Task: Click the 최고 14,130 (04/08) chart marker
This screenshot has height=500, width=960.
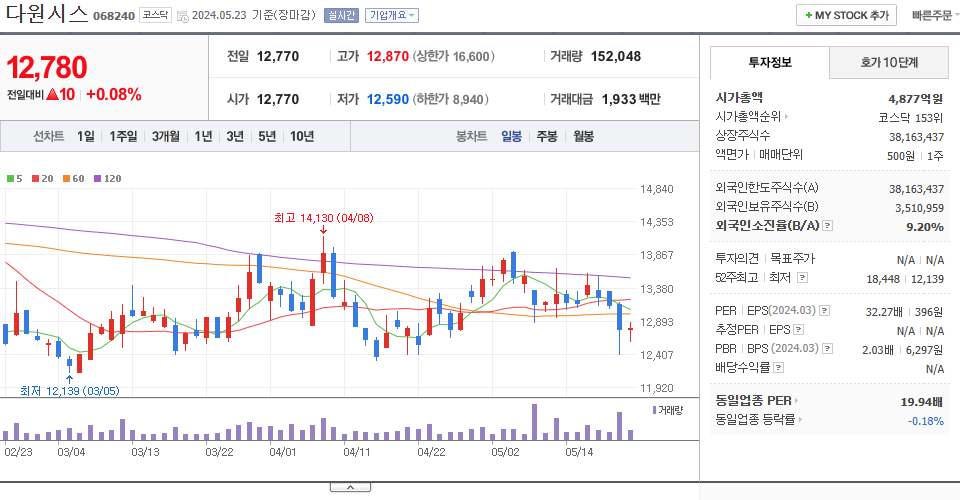Action: (323, 218)
